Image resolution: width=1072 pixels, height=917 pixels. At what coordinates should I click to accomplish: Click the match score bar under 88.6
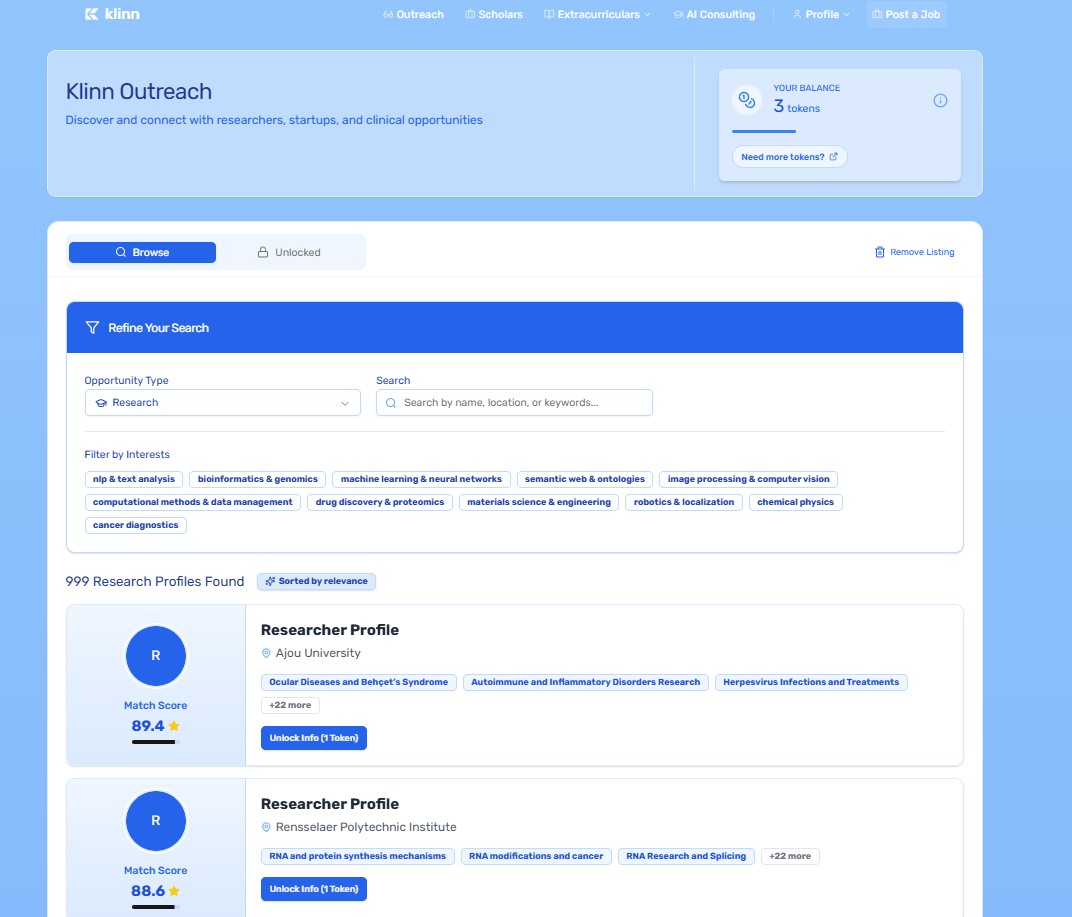155,907
